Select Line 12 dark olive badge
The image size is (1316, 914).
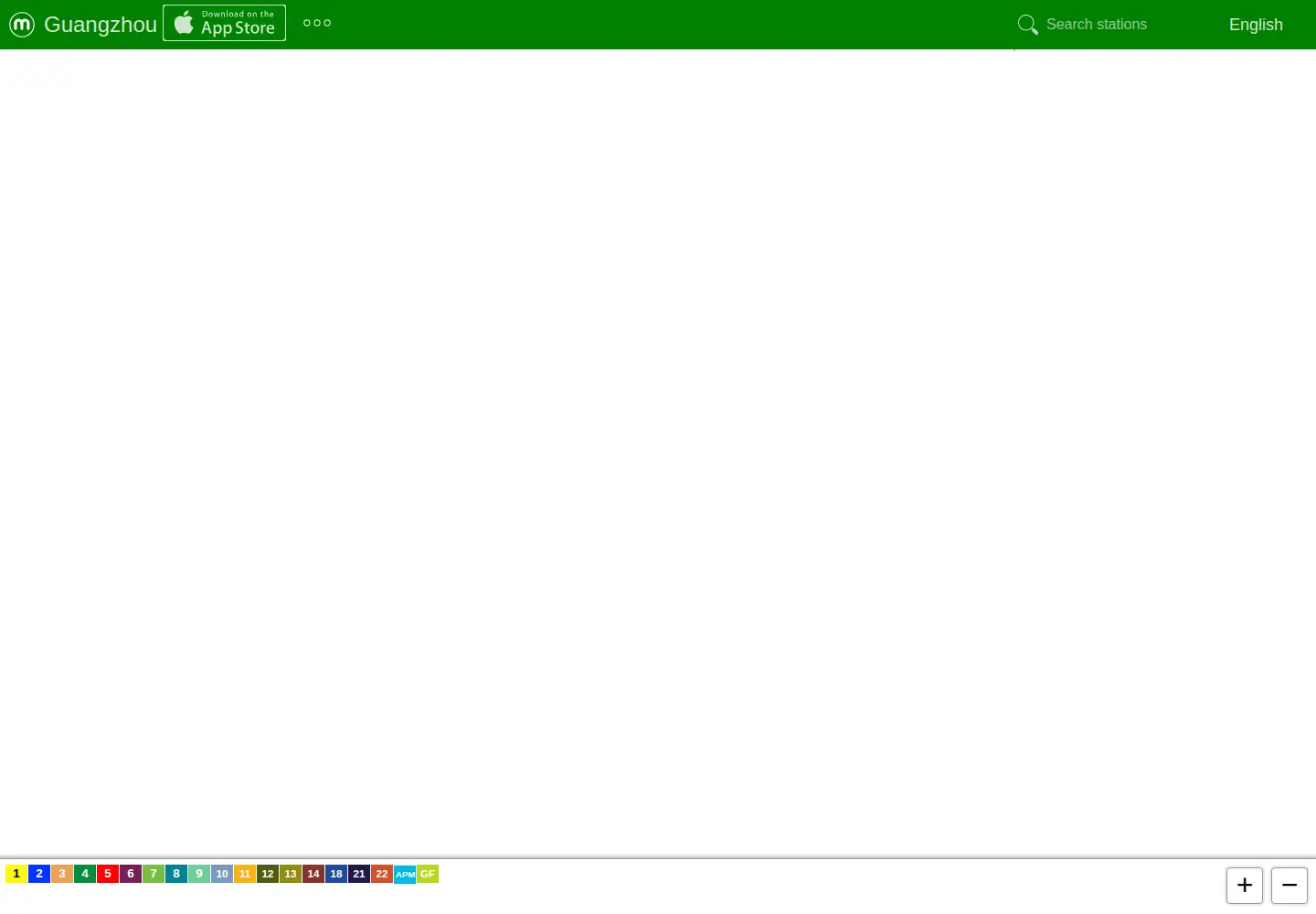[x=268, y=874]
